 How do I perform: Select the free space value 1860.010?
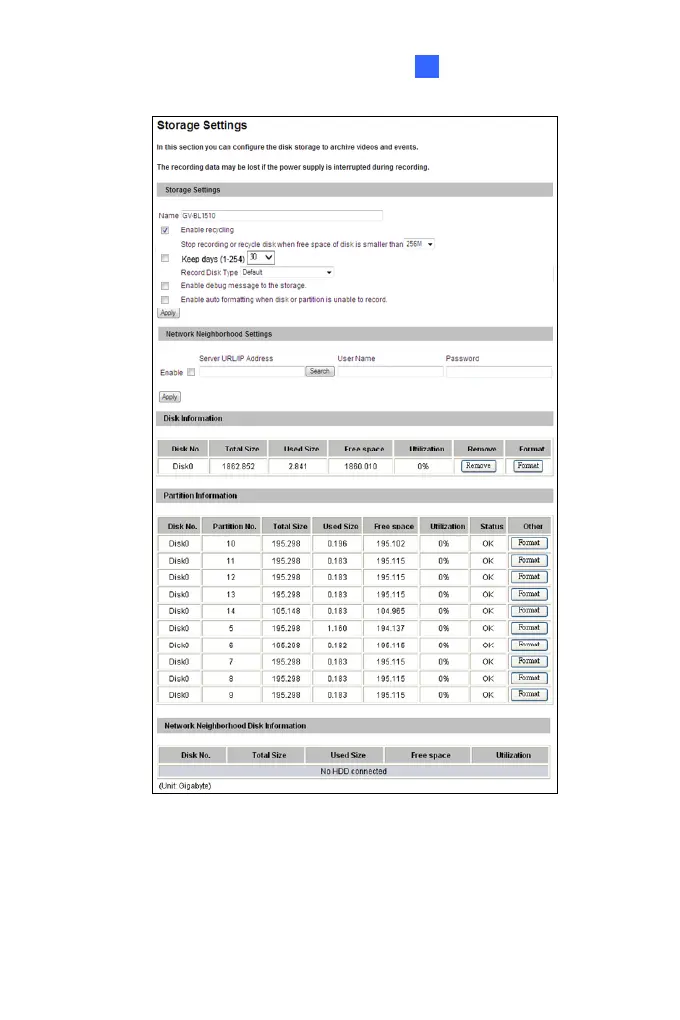pyautogui.click(x=360, y=466)
